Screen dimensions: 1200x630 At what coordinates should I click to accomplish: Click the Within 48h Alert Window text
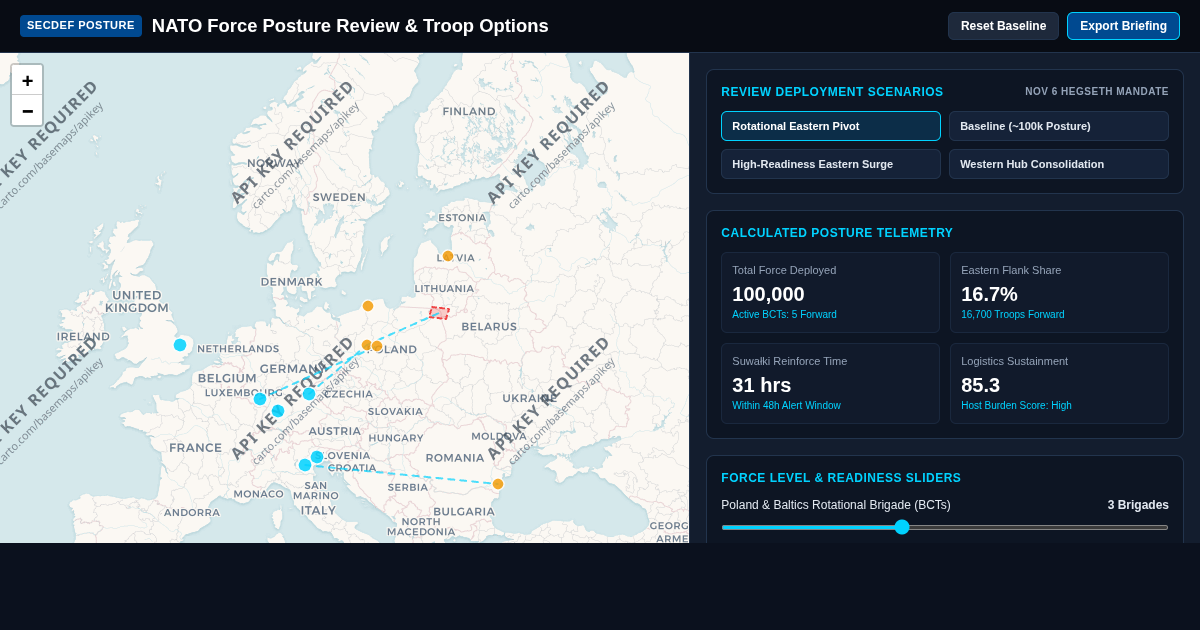pyautogui.click(x=786, y=405)
